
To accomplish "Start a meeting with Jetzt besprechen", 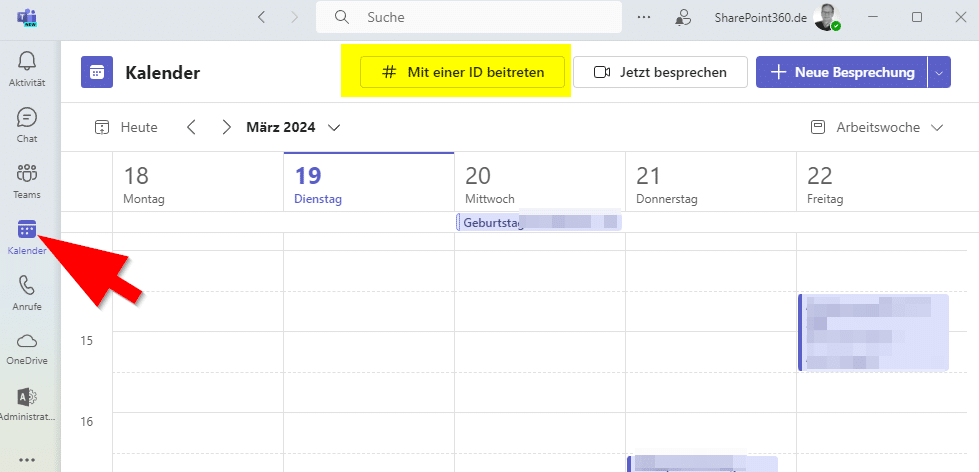I will 661,72.
